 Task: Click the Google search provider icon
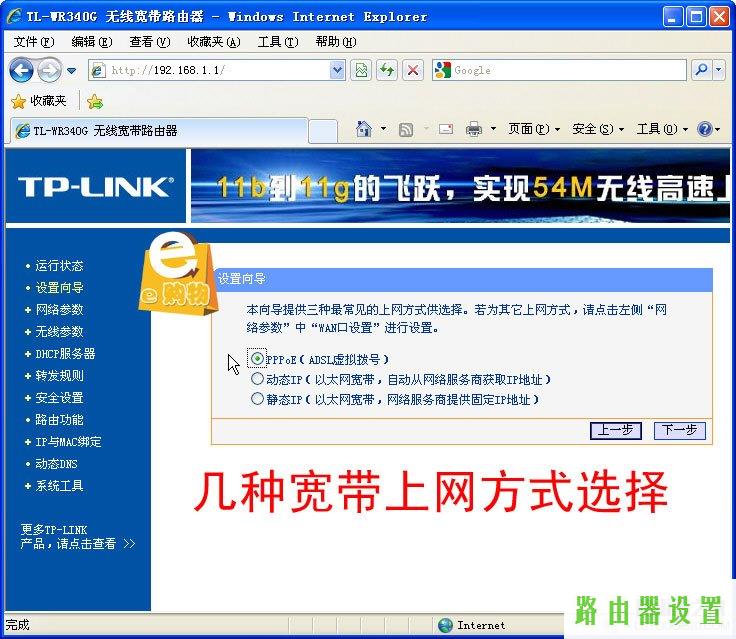click(x=442, y=70)
